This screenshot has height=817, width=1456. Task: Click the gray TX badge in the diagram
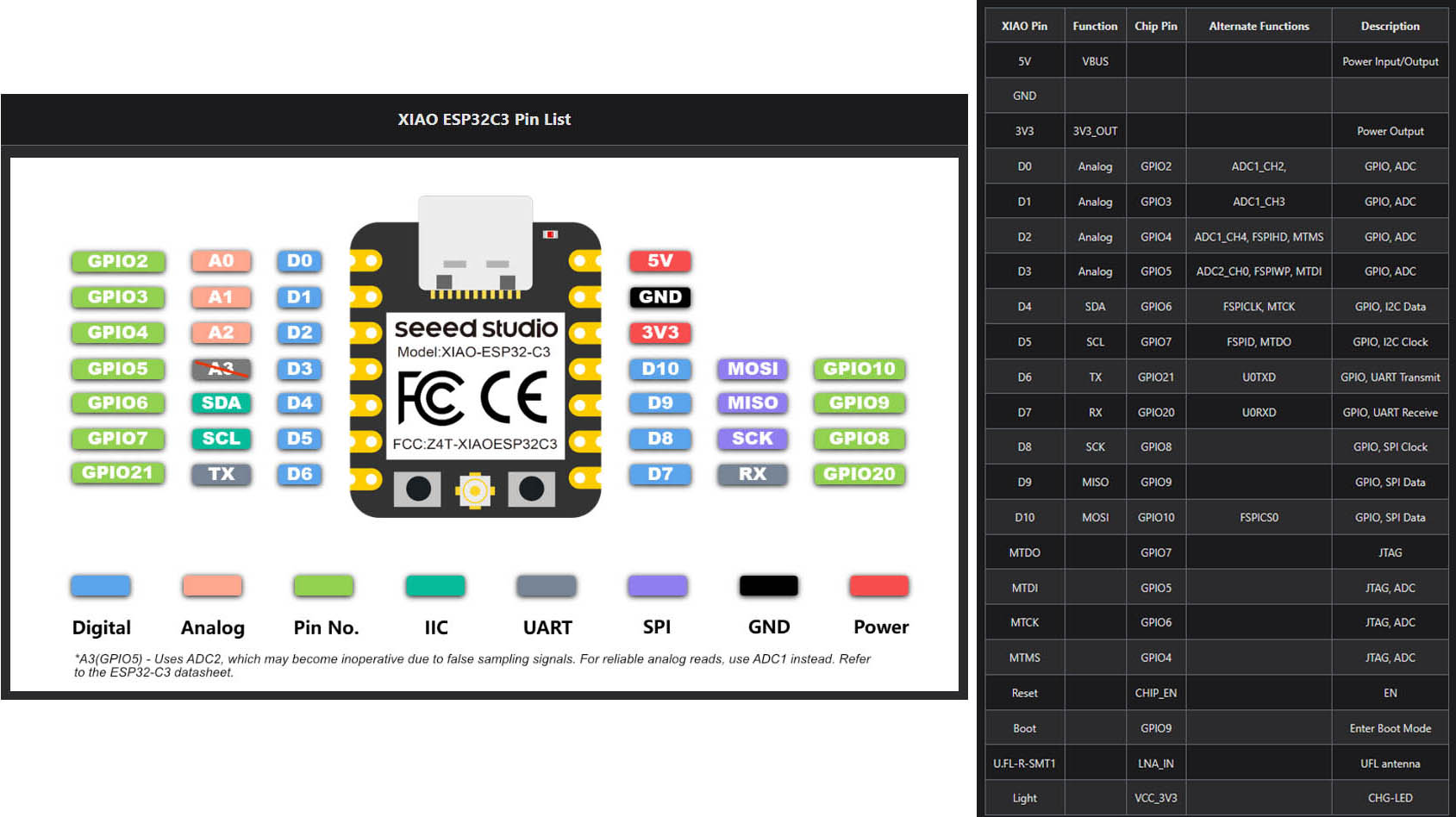[x=222, y=474]
